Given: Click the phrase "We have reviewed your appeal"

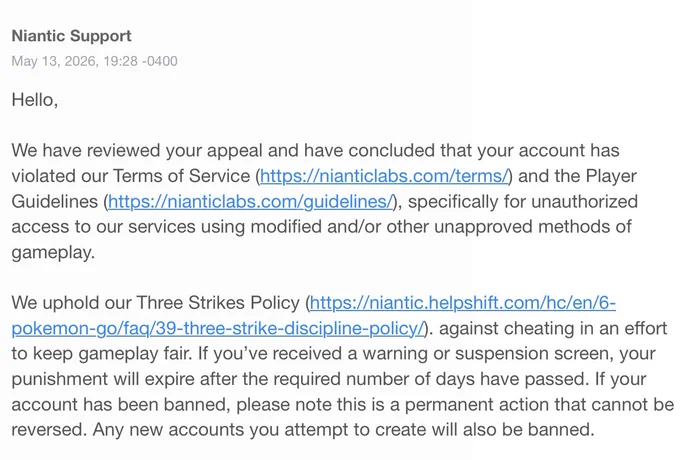Looking at the screenshot, I should pos(137,150).
